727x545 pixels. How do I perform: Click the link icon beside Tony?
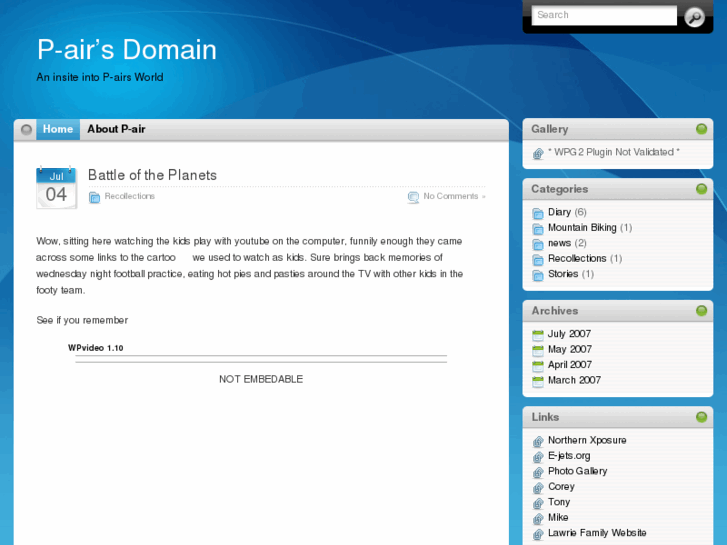click(538, 503)
